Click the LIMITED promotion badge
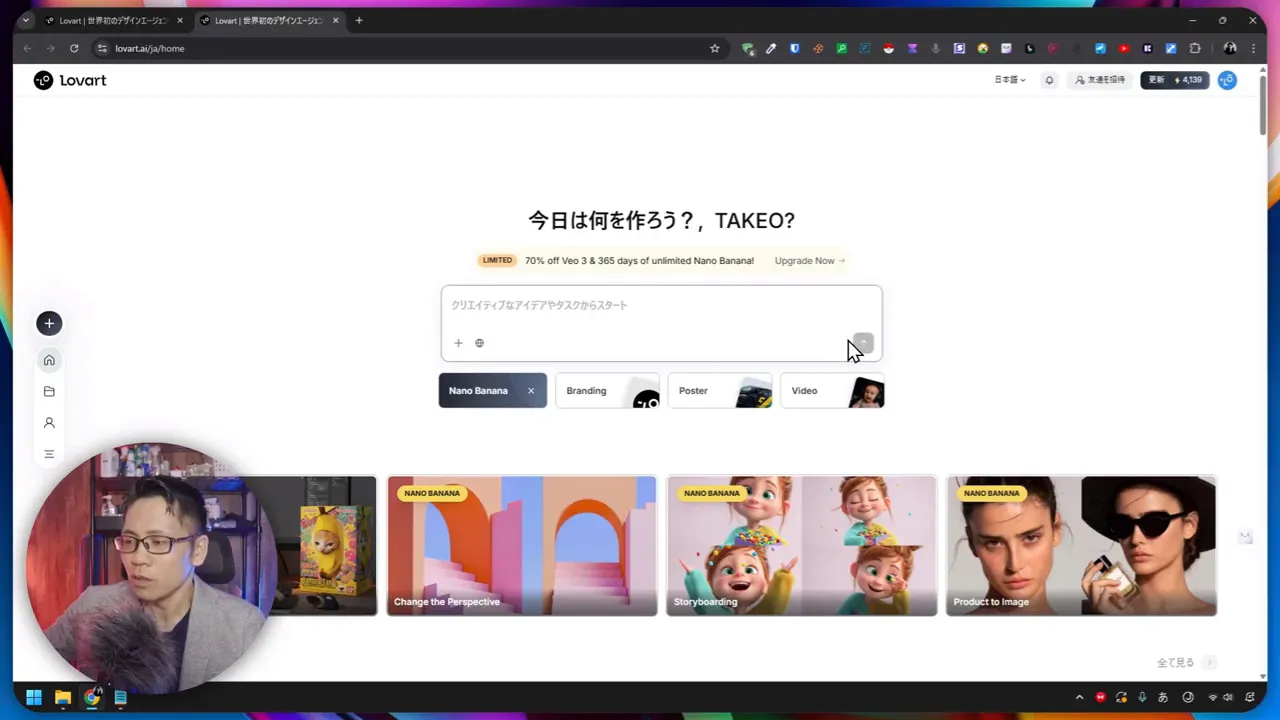Viewport: 1280px width, 720px height. click(497, 260)
